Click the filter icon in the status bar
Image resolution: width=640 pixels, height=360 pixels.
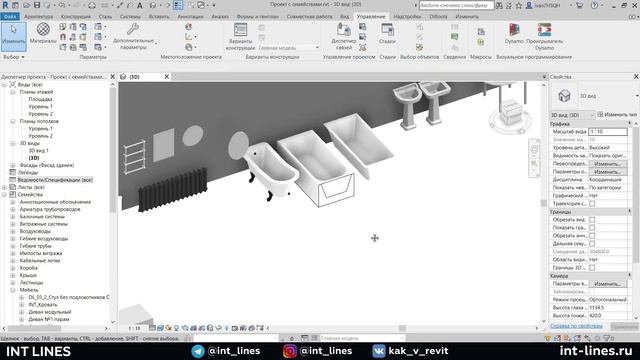pyautogui.click(x=607, y=338)
